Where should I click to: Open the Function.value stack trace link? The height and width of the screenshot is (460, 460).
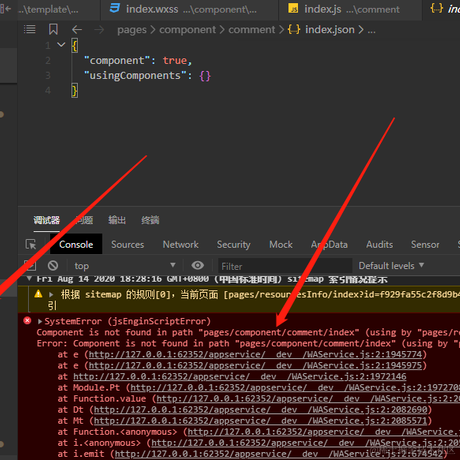coord(308,398)
